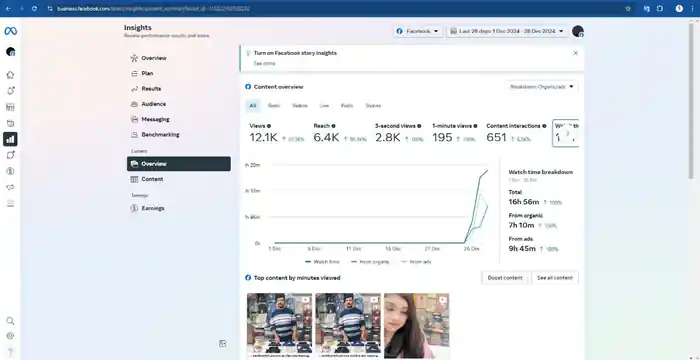The image size is (700, 360).
Task: Select the 3-second views 2.8K metric card
Action: pos(399,133)
